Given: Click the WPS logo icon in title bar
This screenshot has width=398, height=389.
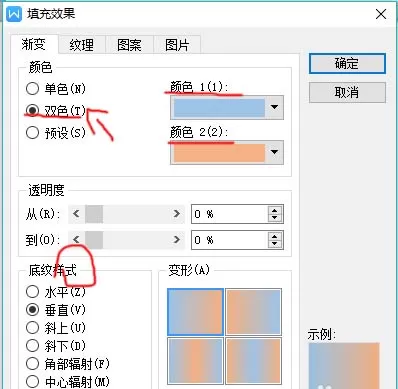Looking at the screenshot, I should click(14, 14).
